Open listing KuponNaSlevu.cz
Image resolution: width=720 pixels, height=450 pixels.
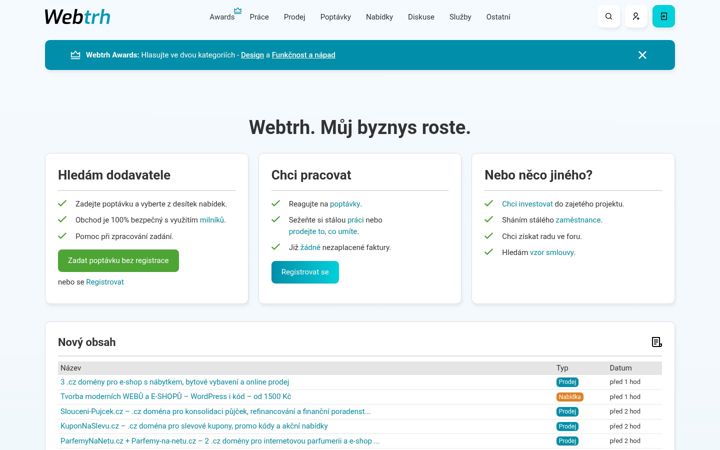click(x=194, y=426)
